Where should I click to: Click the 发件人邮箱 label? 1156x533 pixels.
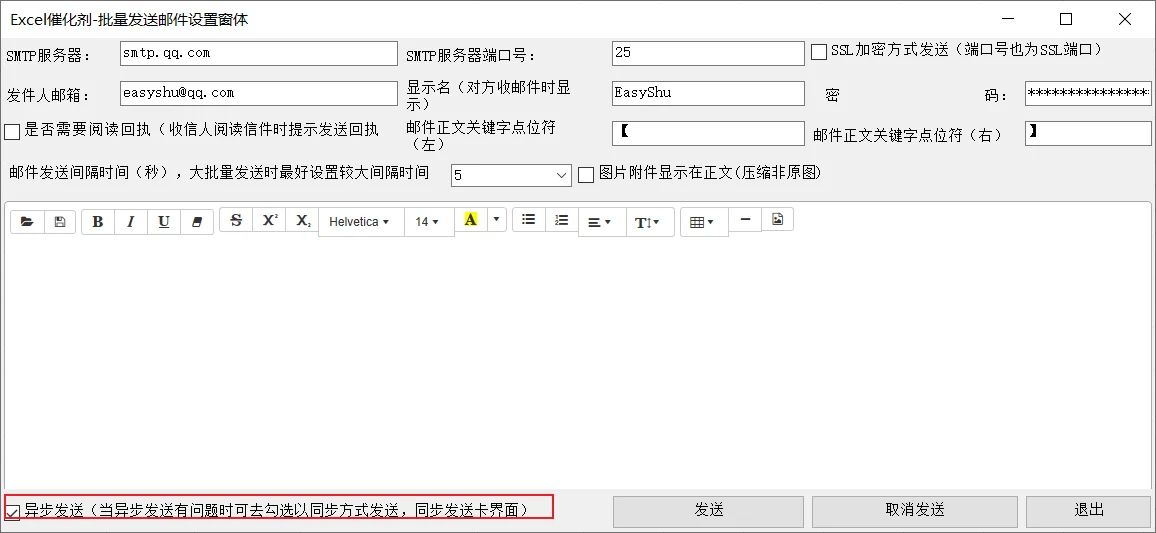(x=47, y=96)
